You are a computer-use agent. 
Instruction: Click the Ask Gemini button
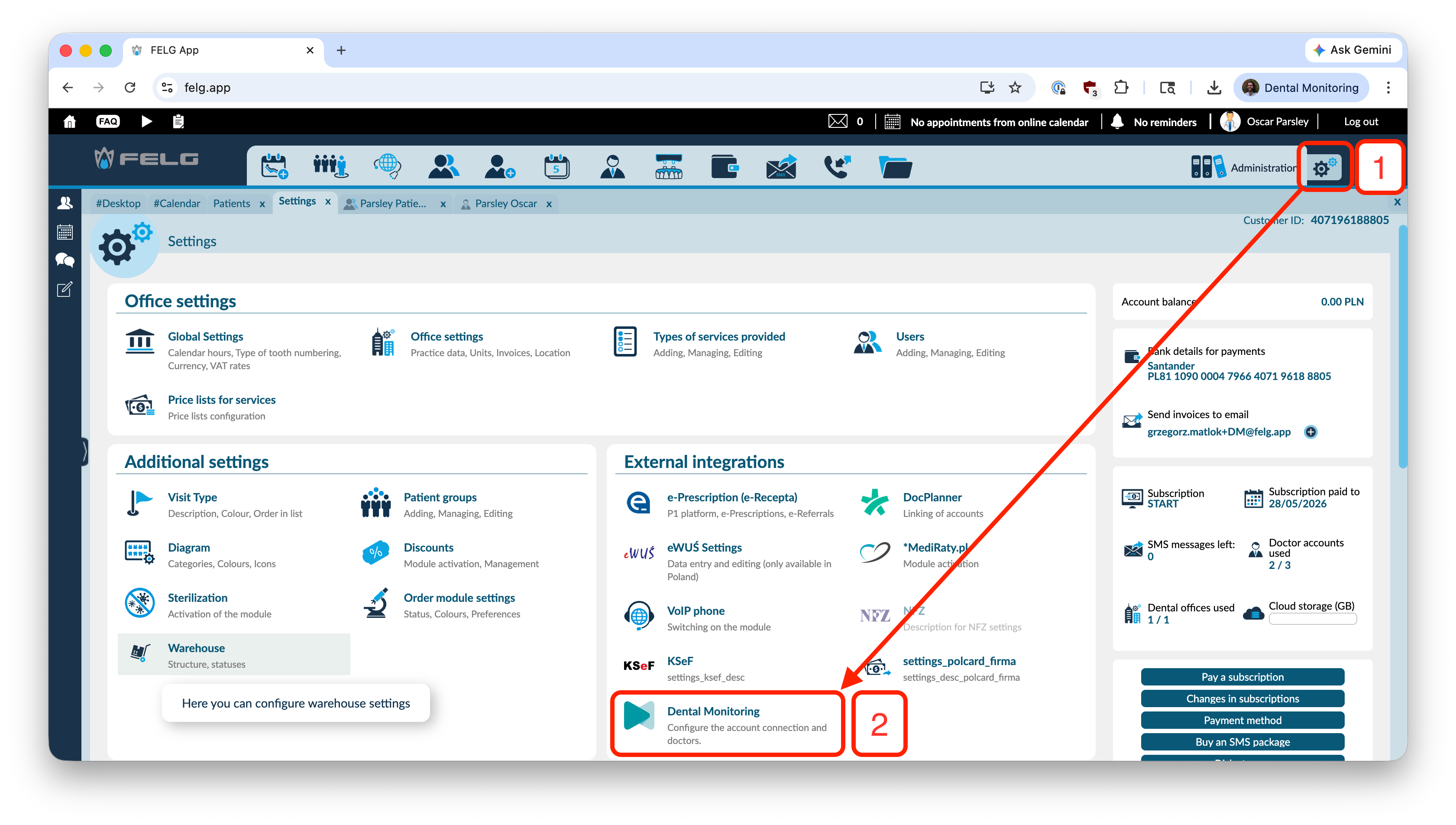pyautogui.click(x=1352, y=50)
